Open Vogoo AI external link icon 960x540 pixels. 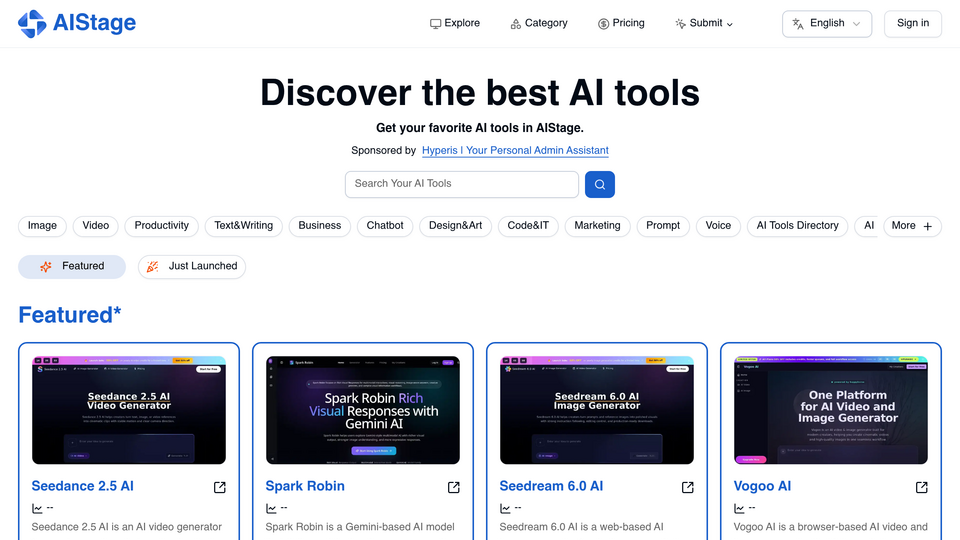(921, 487)
